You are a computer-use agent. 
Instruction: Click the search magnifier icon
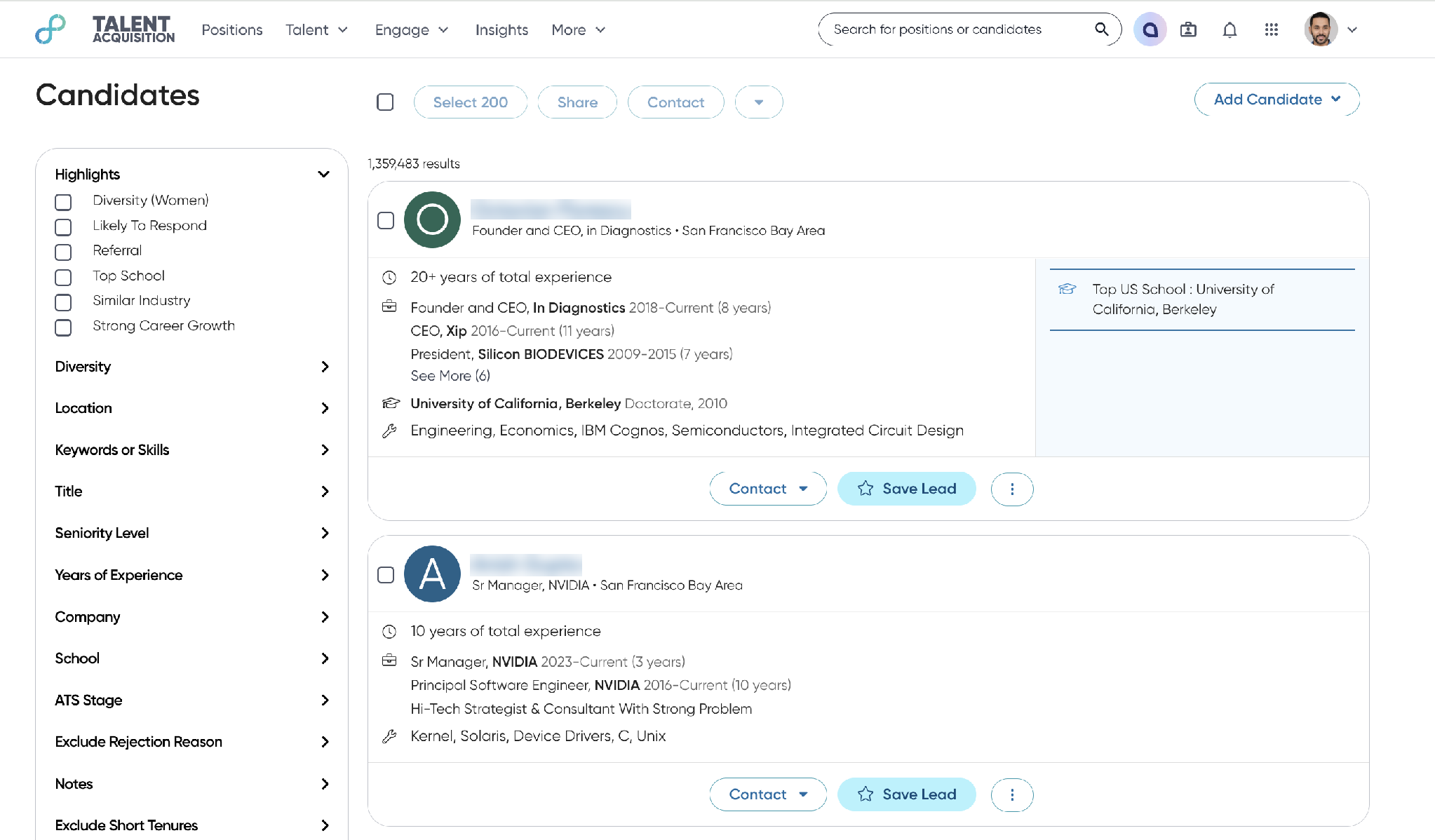(1101, 29)
